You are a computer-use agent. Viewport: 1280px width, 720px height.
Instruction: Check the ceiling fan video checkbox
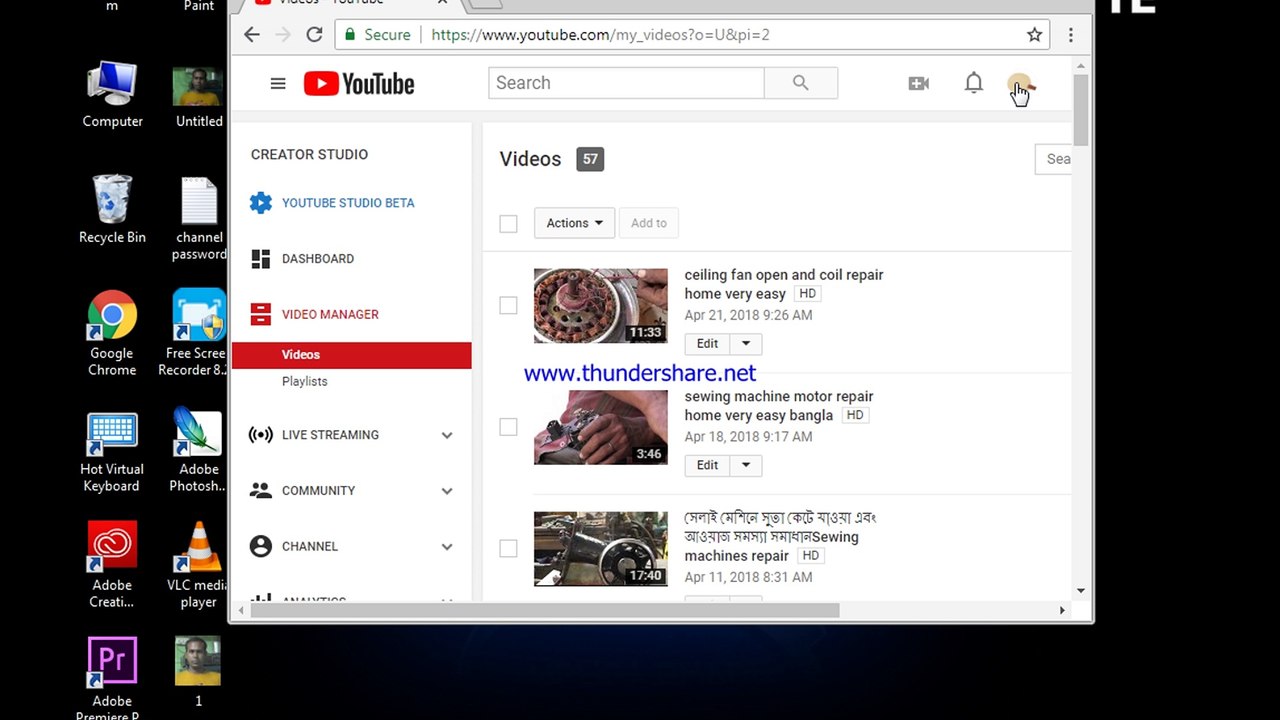pos(508,305)
